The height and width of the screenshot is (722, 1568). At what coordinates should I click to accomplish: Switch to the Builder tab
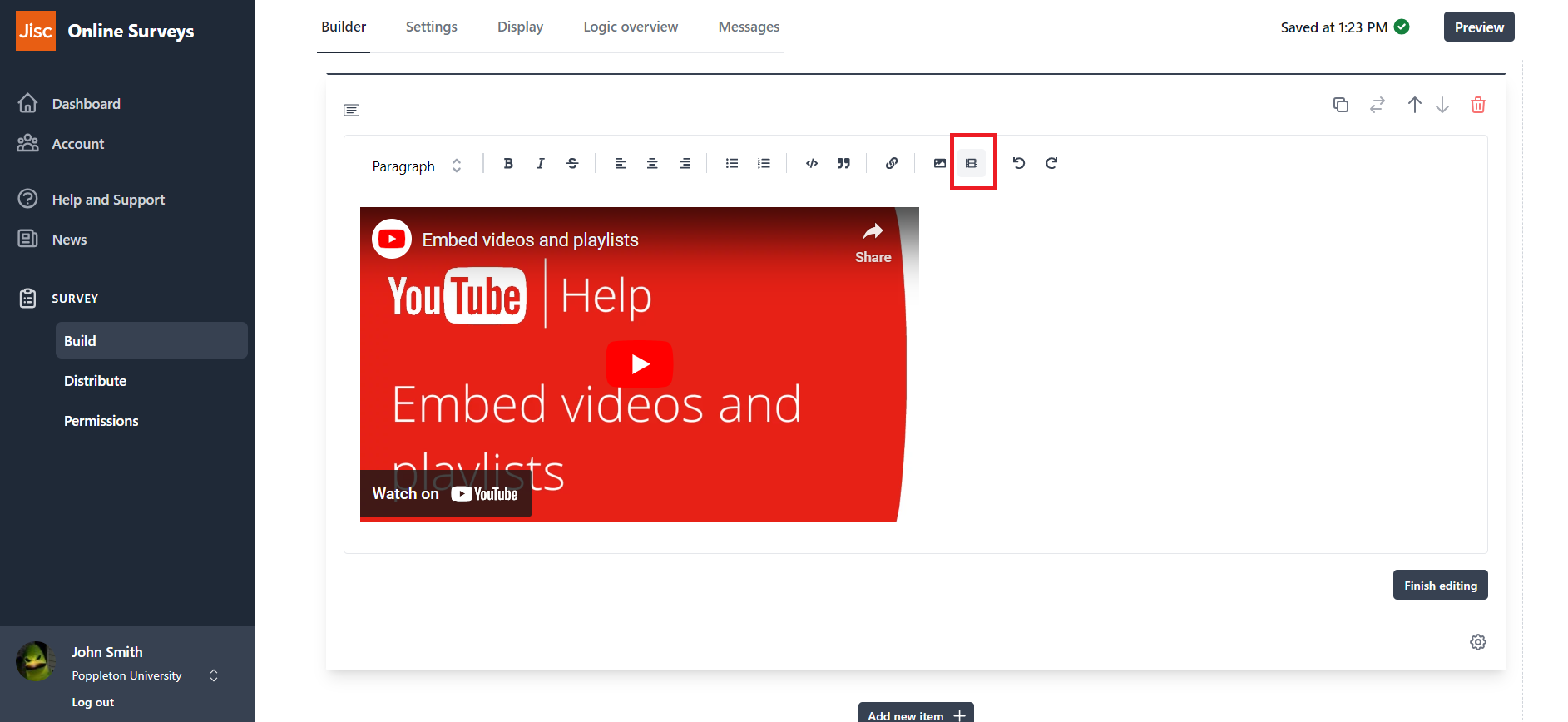[344, 27]
